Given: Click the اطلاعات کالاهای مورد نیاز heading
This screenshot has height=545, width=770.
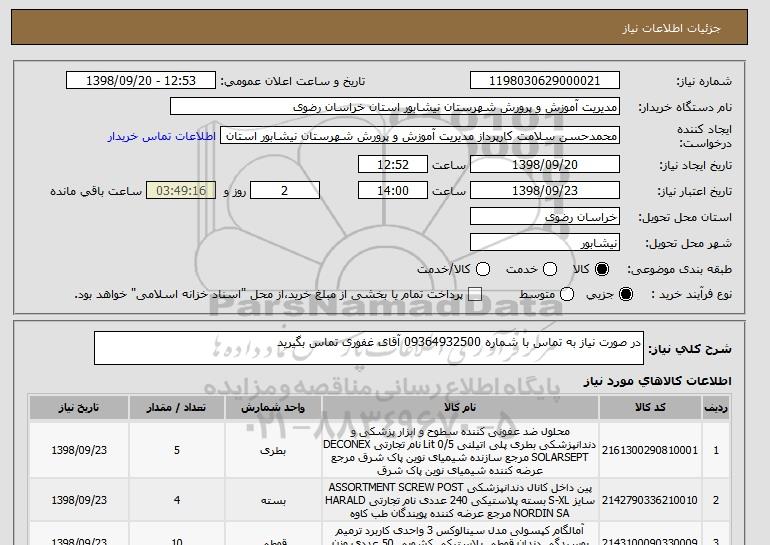Looking at the screenshot, I should coord(658,381).
